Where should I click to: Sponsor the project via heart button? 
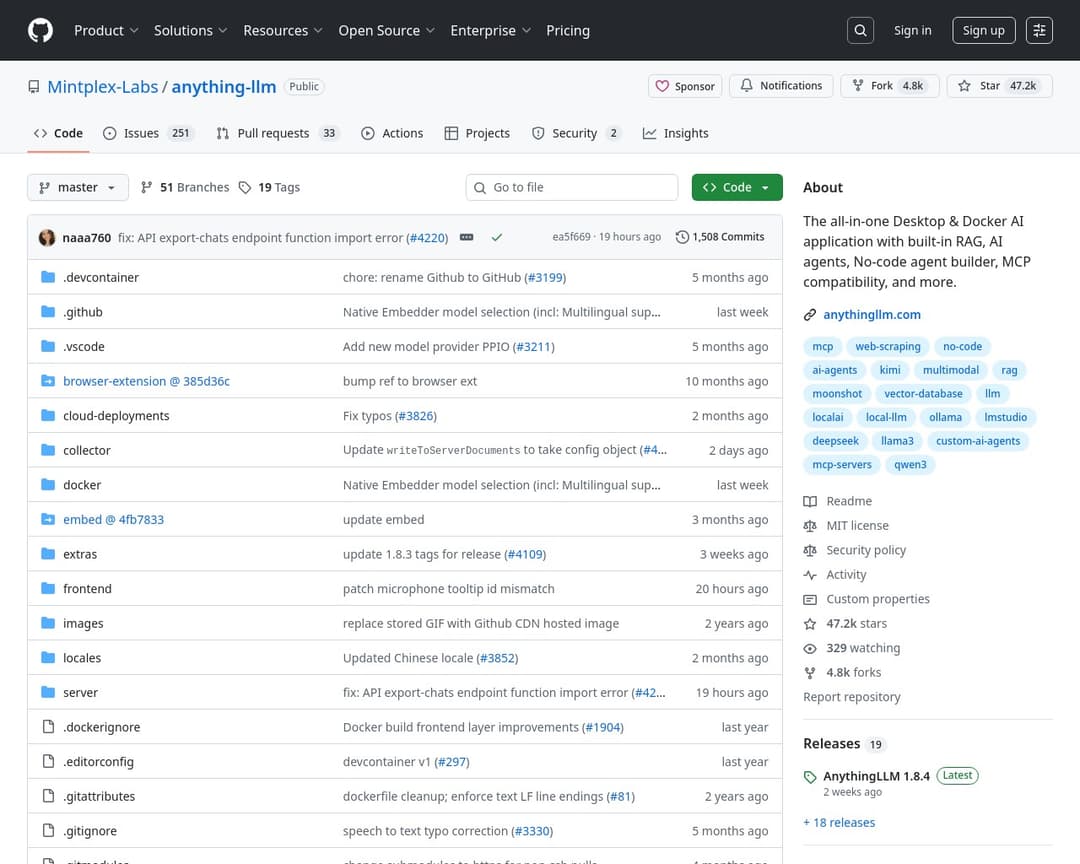pyautogui.click(x=685, y=86)
